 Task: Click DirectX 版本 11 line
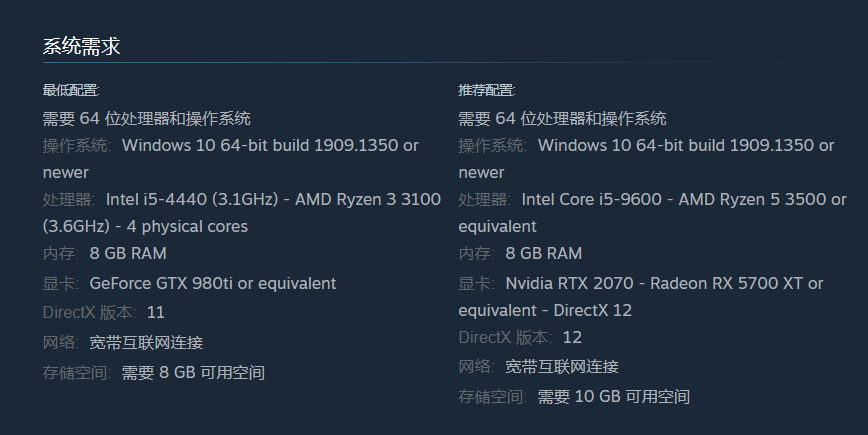104,313
